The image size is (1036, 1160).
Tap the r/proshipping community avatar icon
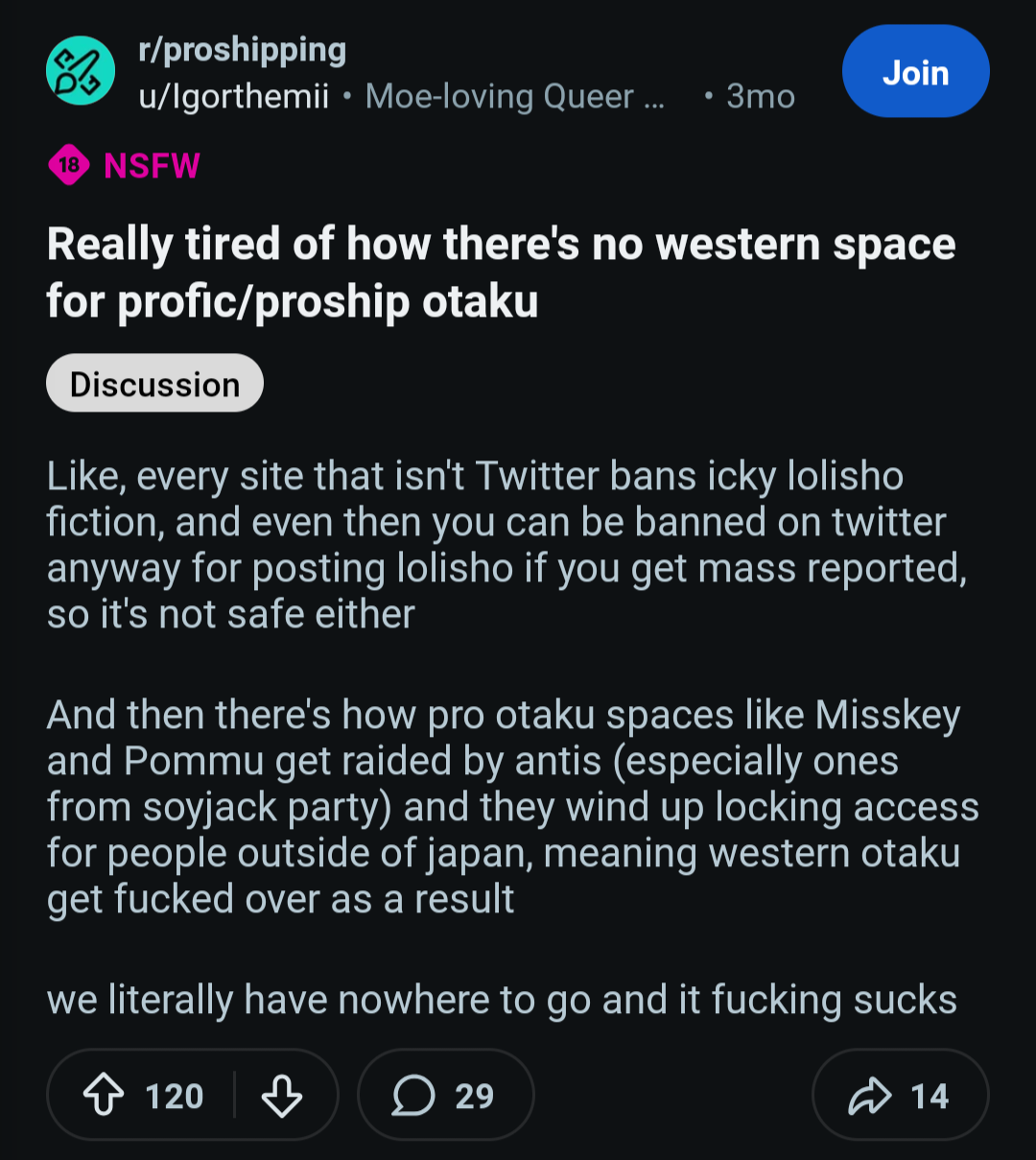(81, 71)
